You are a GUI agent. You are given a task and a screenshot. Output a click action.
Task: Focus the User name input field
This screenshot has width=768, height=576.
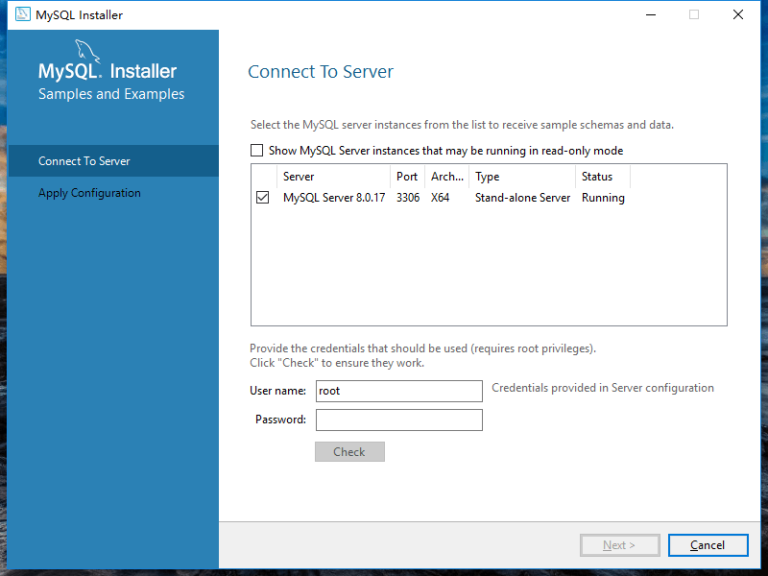point(399,391)
